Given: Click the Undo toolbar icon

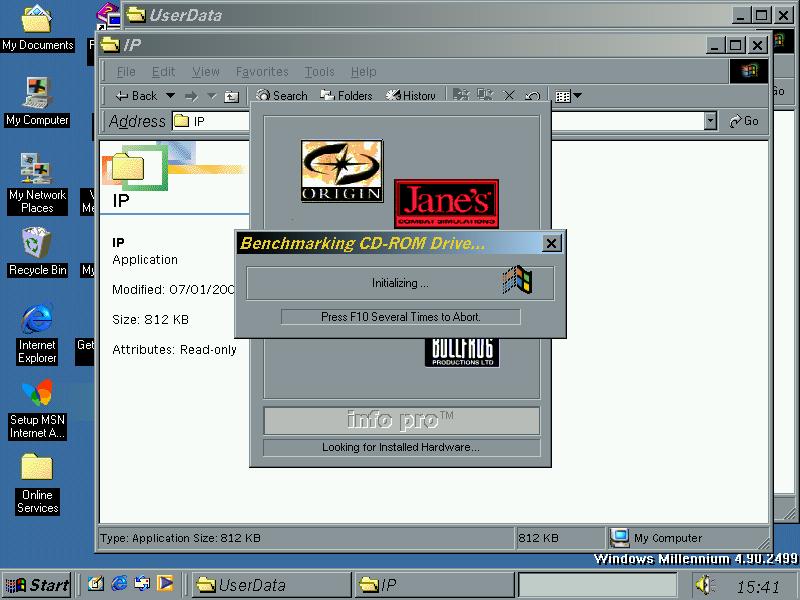Looking at the screenshot, I should (533, 96).
